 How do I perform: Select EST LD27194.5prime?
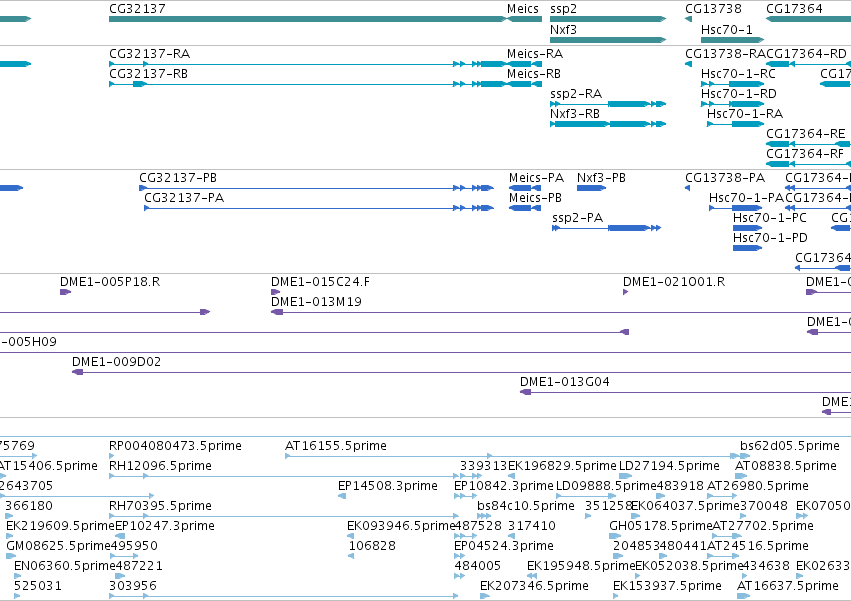coord(669,466)
